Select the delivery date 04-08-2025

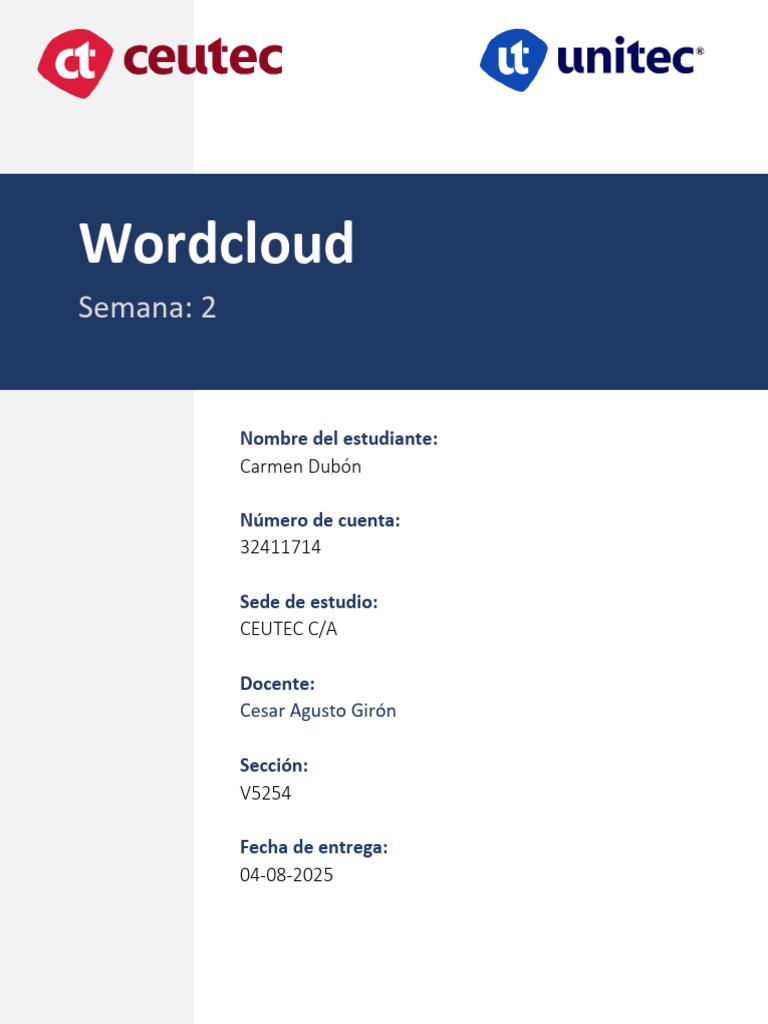point(286,875)
